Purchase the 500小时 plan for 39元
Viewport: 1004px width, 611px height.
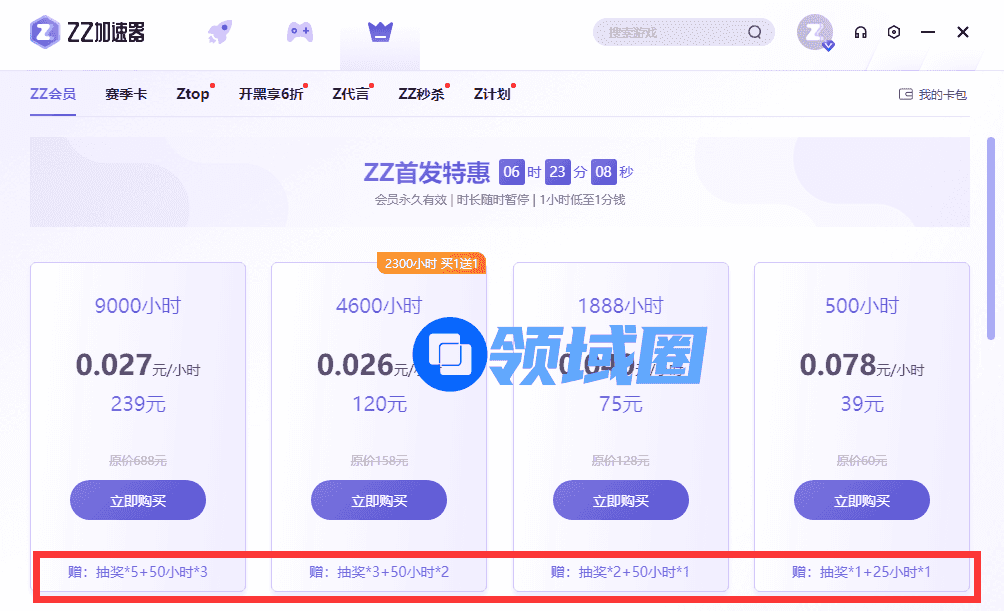[x=861, y=500]
